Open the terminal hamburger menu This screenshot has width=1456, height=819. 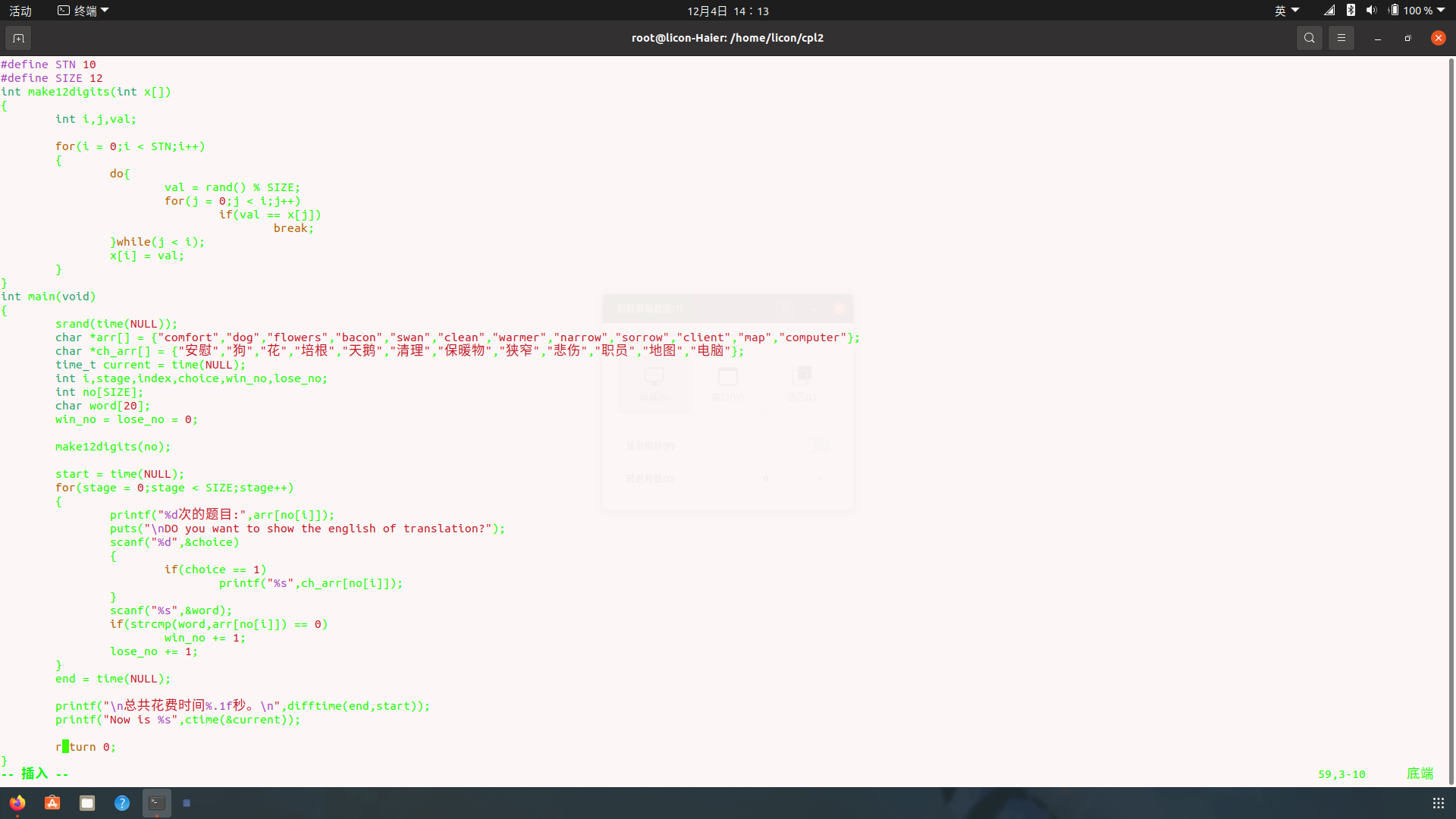pyautogui.click(x=1341, y=38)
